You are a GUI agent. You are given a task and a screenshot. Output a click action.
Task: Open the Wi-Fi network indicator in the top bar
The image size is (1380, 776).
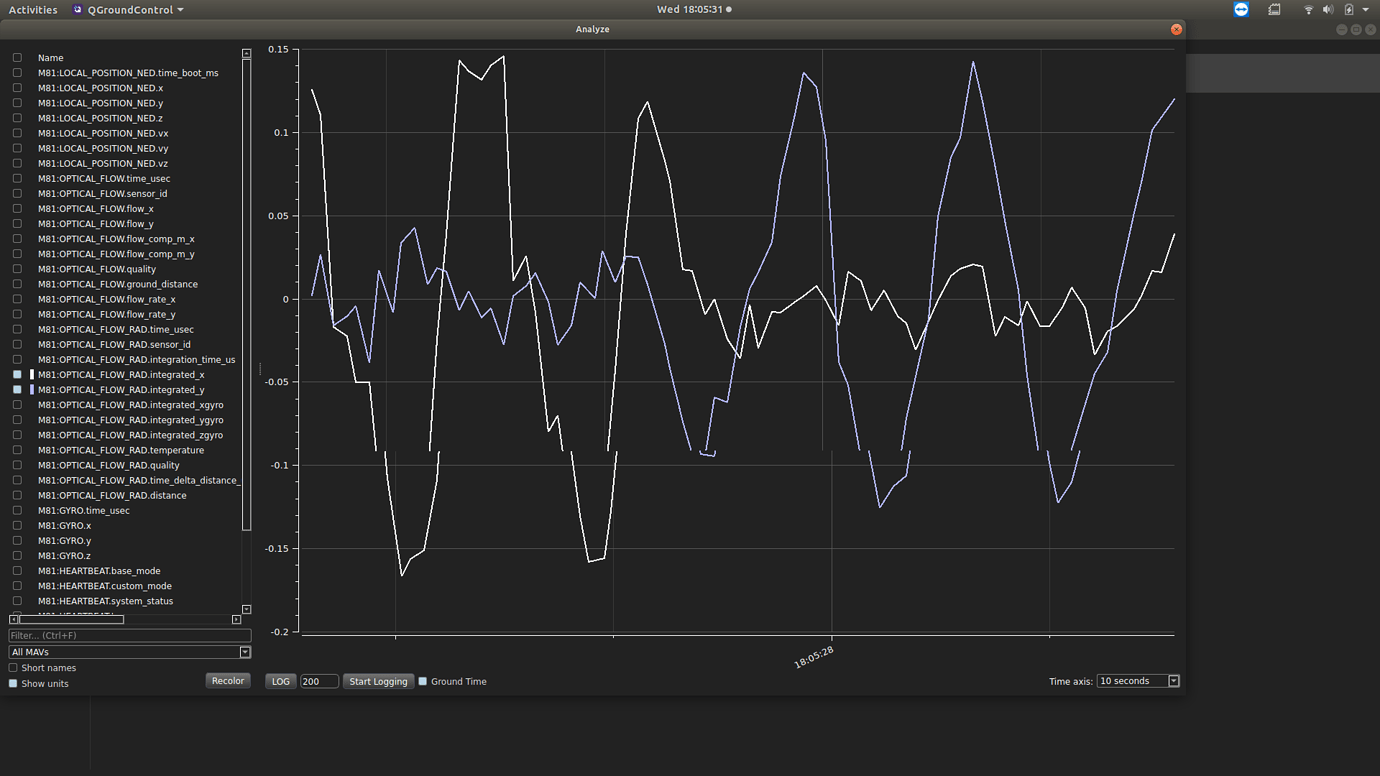pyautogui.click(x=1307, y=10)
